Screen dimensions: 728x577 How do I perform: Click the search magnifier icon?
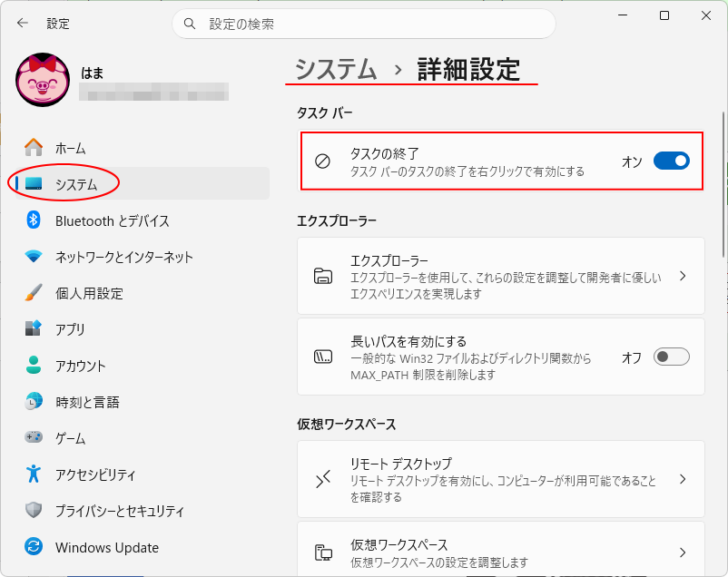(189, 23)
